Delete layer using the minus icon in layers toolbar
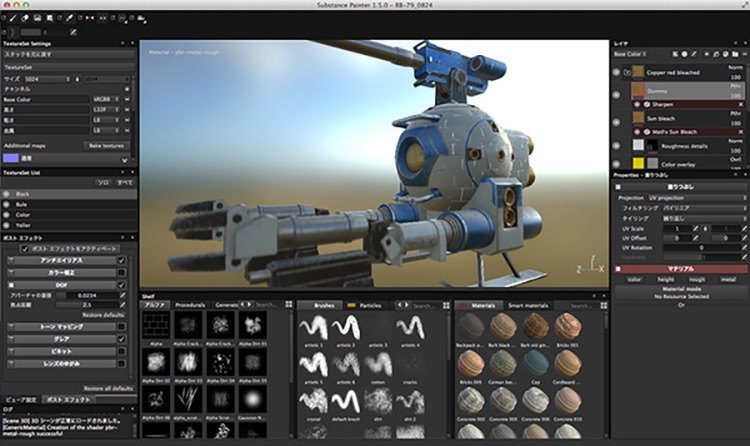 point(744,54)
